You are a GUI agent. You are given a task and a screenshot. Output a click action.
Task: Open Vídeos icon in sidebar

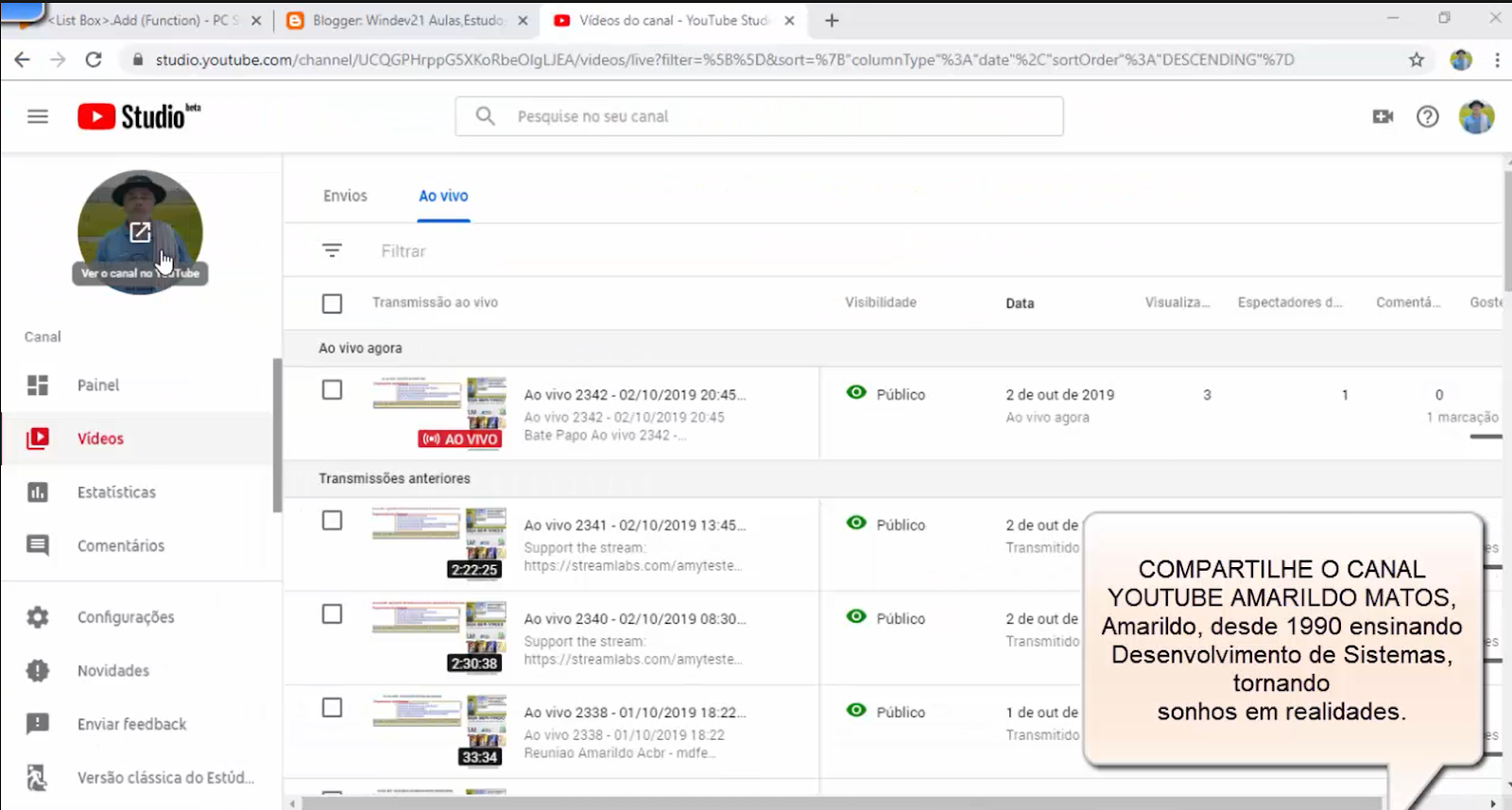[x=38, y=439]
